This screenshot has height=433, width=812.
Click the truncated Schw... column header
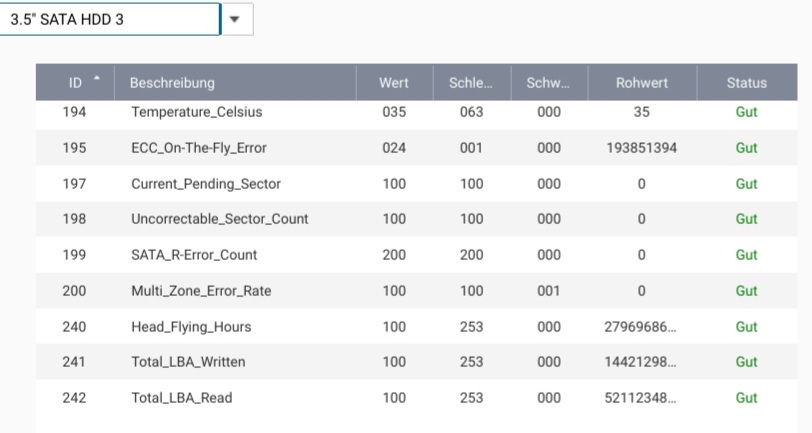pyautogui.click(x=548, y=83)
